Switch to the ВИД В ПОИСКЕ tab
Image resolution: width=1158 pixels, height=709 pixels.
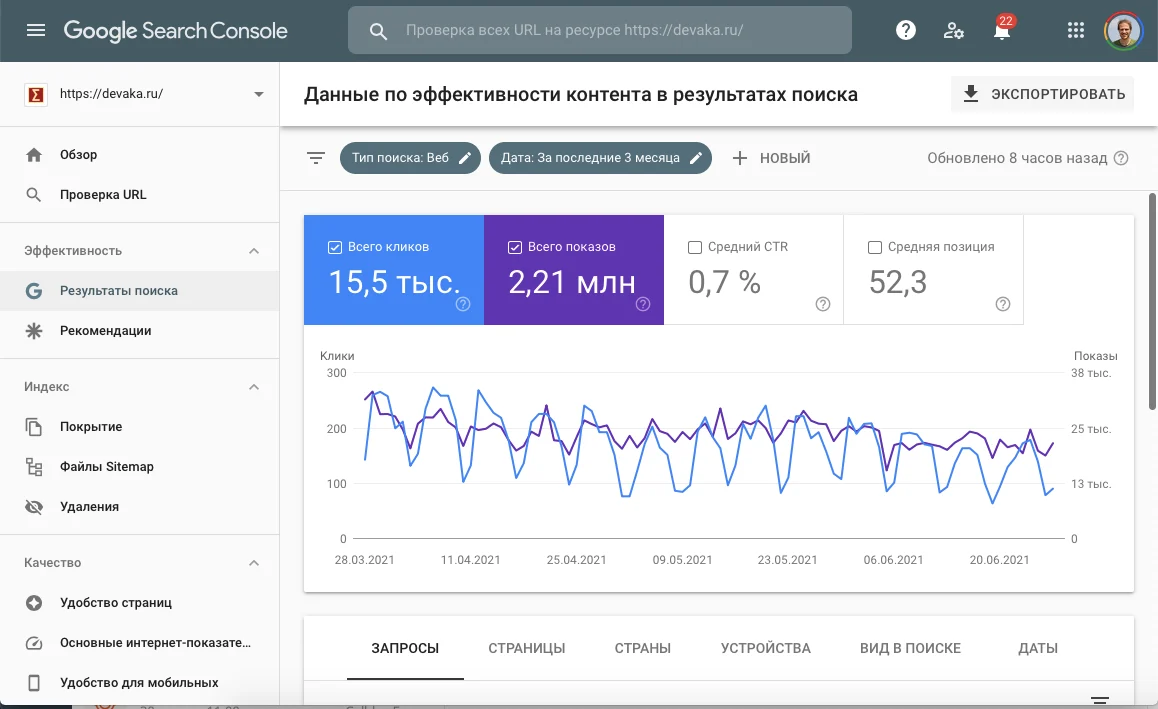(x=910, y=648)
